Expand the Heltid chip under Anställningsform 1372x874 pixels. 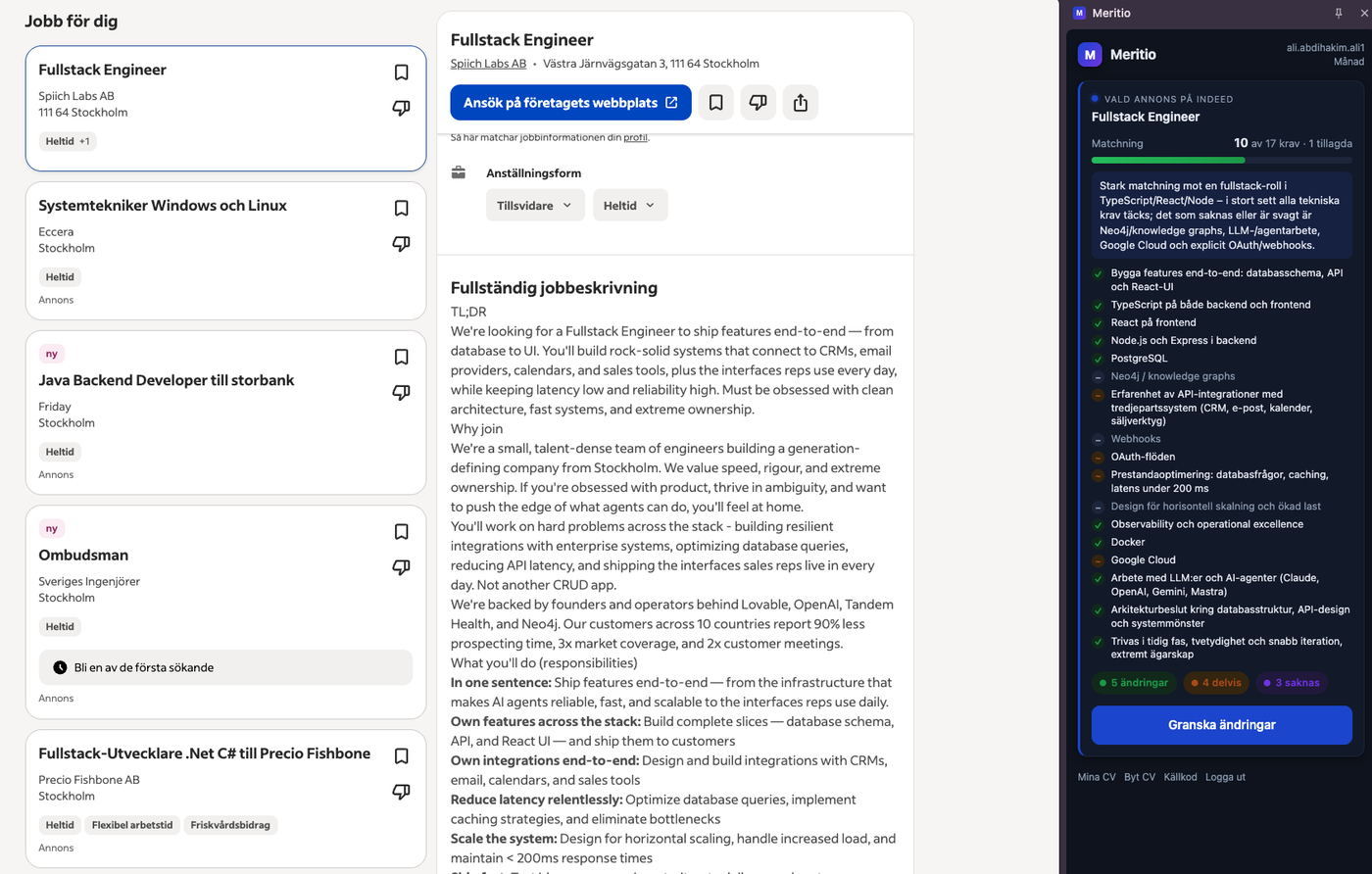(630, 205)
